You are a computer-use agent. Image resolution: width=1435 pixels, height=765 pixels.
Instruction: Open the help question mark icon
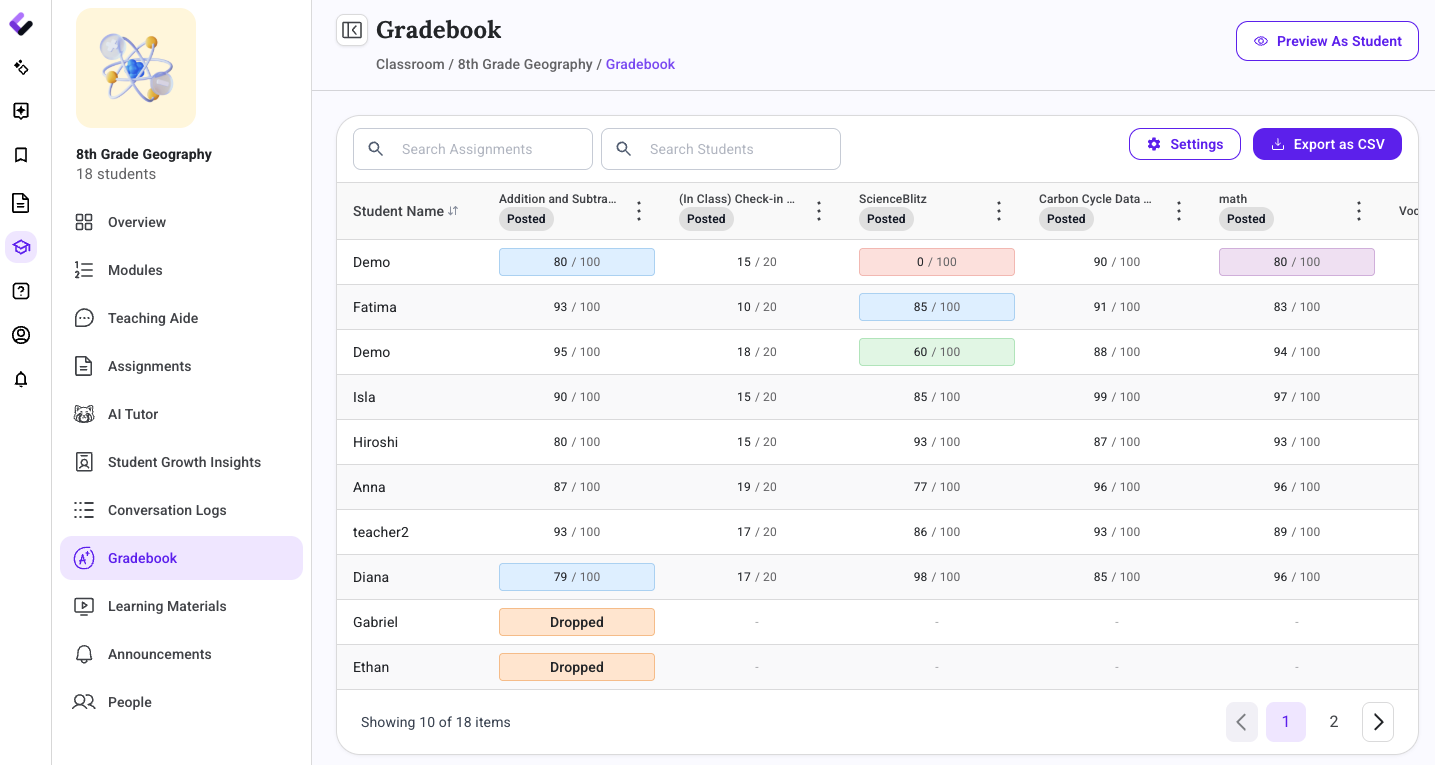(x=21, y=291)
